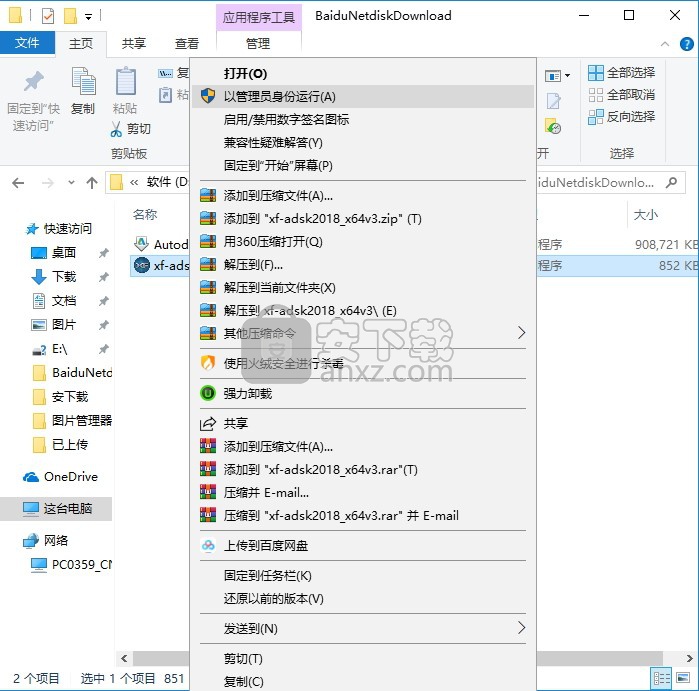
Task: Open the 文件 tab
Action: coord(27,43)
